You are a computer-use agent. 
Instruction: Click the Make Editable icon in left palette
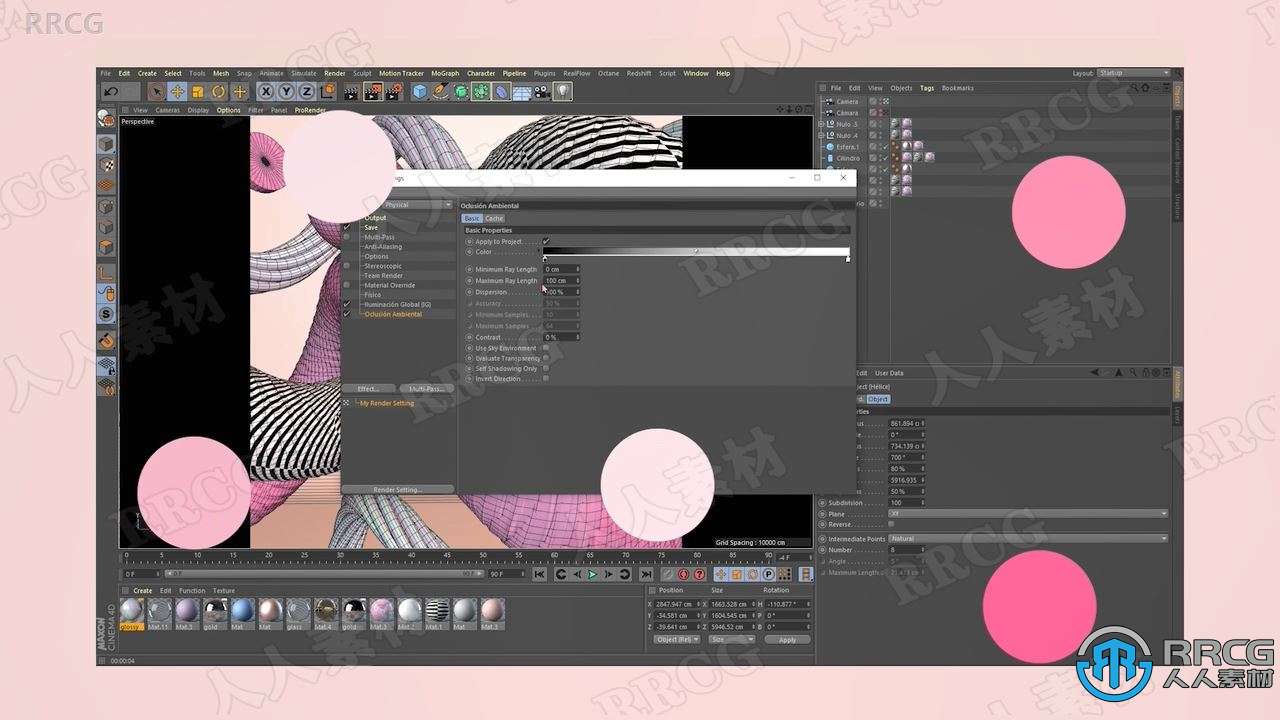point(105,120)
